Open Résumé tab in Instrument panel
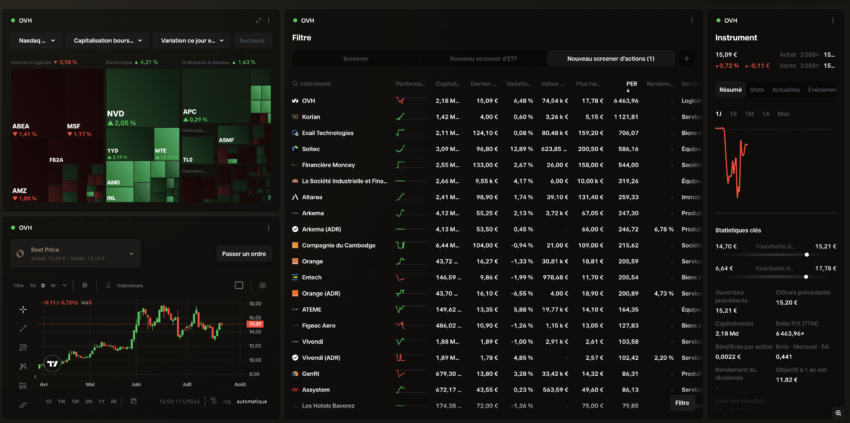The image size is (850, 423). (x=730, y=90)
